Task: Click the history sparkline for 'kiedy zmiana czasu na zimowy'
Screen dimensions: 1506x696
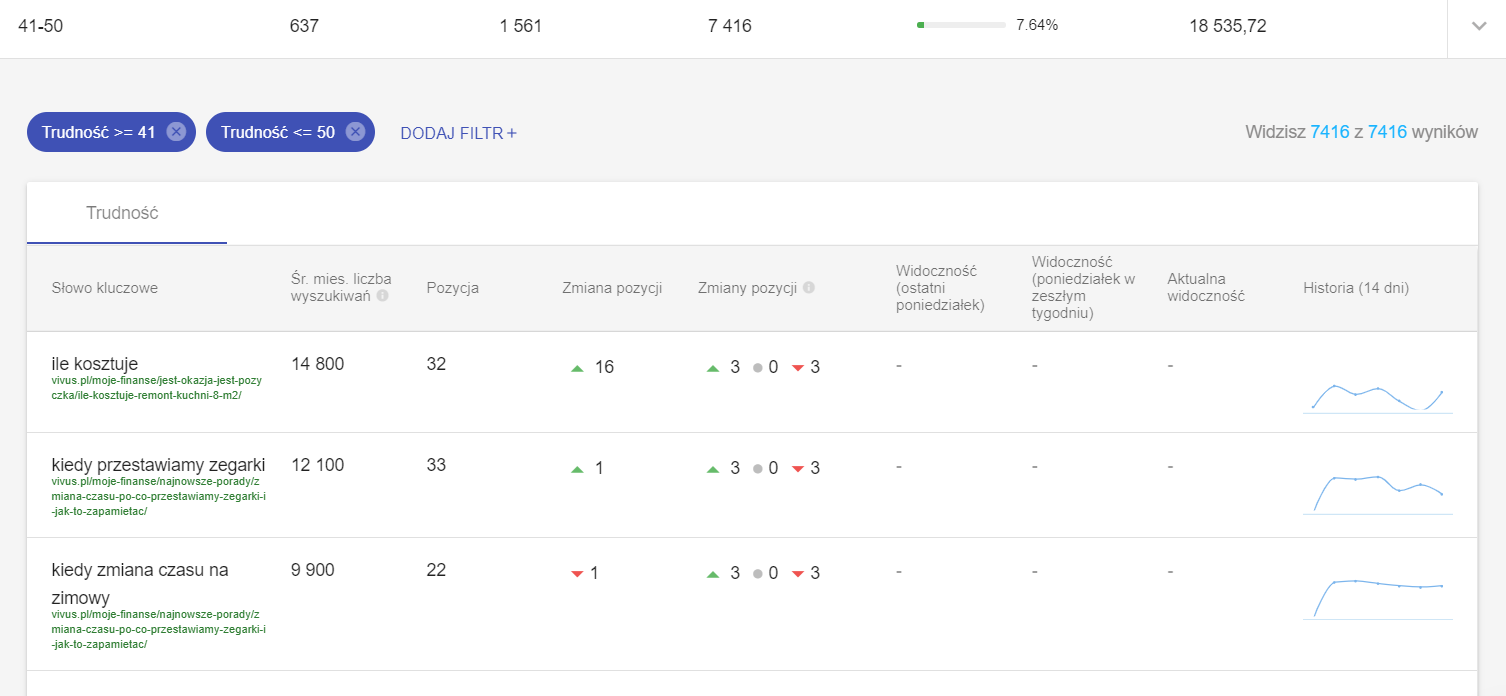Action: 1378,599
